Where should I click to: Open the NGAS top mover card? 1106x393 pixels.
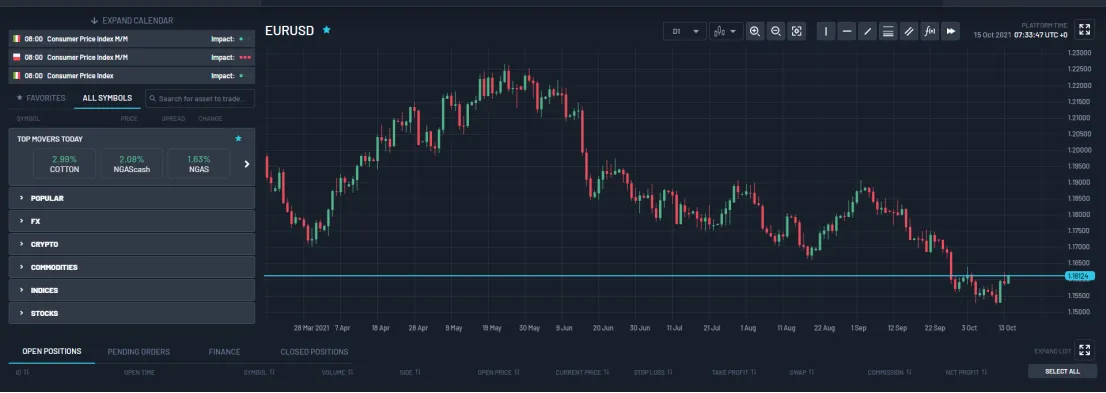[x=199, y=164]
